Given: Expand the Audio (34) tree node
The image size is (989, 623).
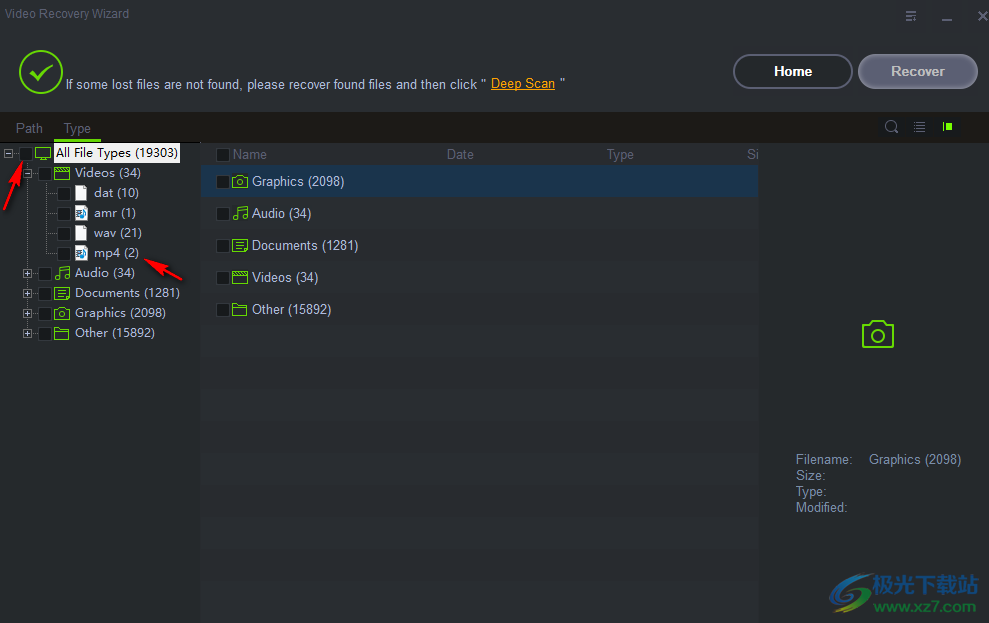Looking at the screenshot, I should coord(27,273).
